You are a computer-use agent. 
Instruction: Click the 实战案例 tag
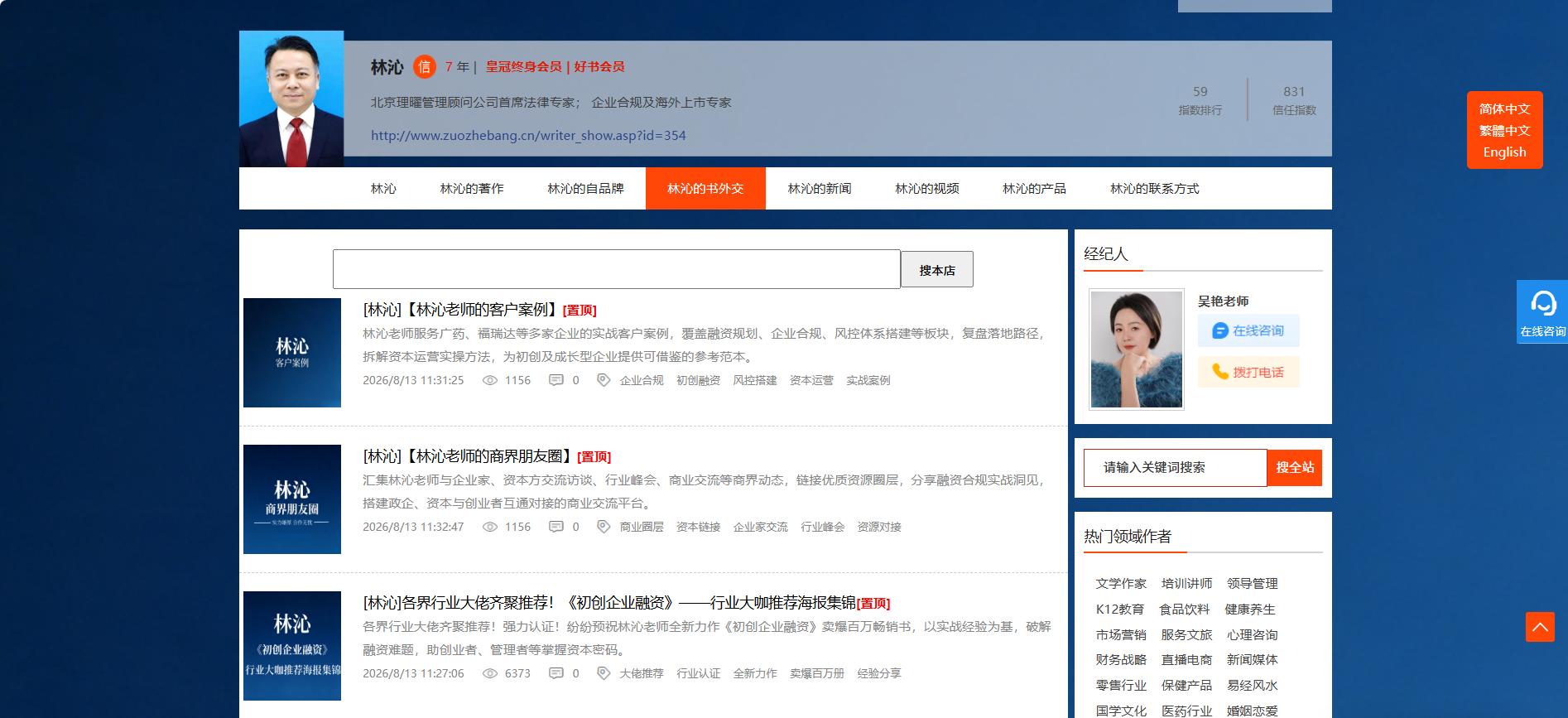tap(868, 380)
